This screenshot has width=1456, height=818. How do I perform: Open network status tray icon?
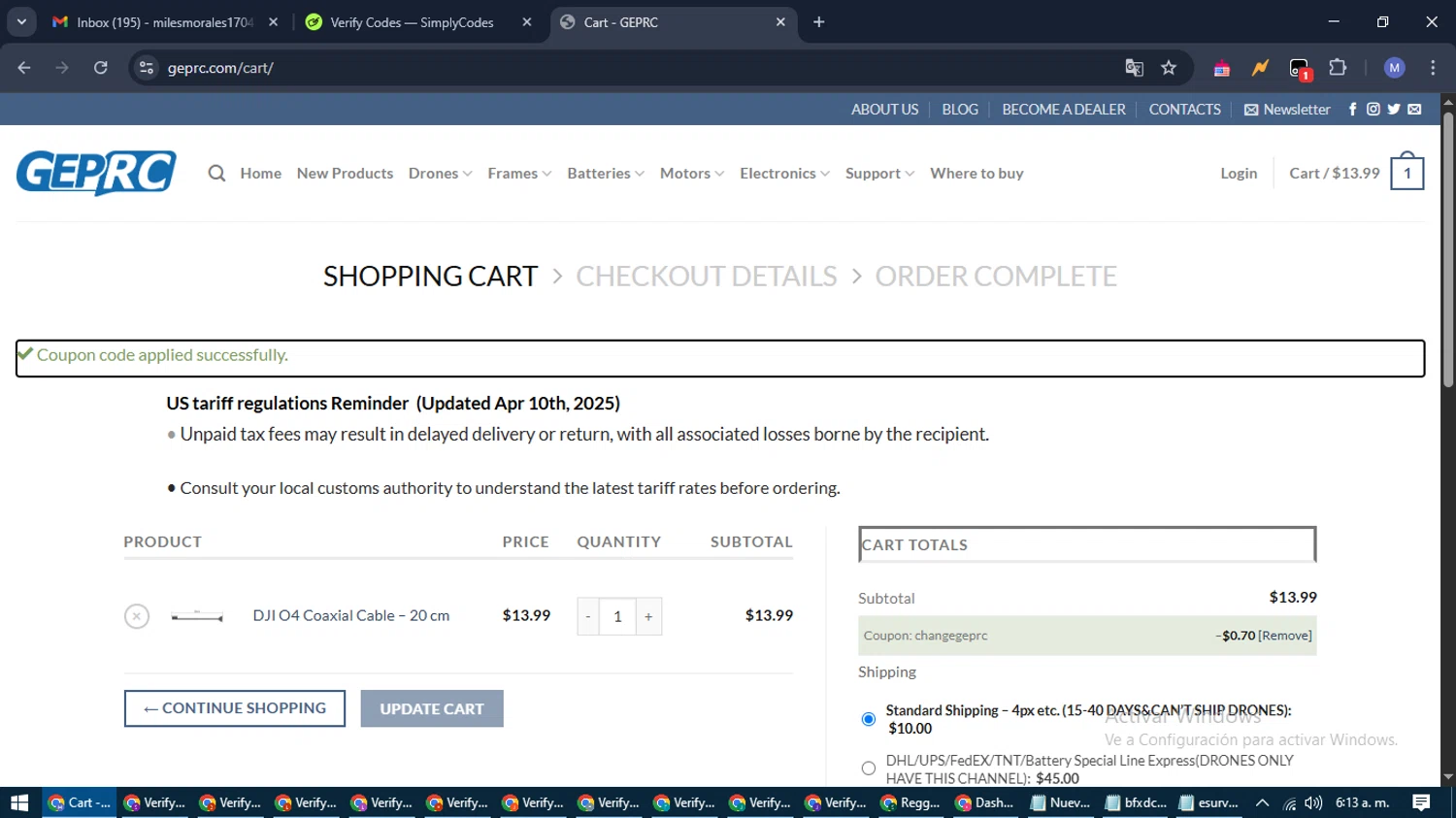(x=1289, y=802)
